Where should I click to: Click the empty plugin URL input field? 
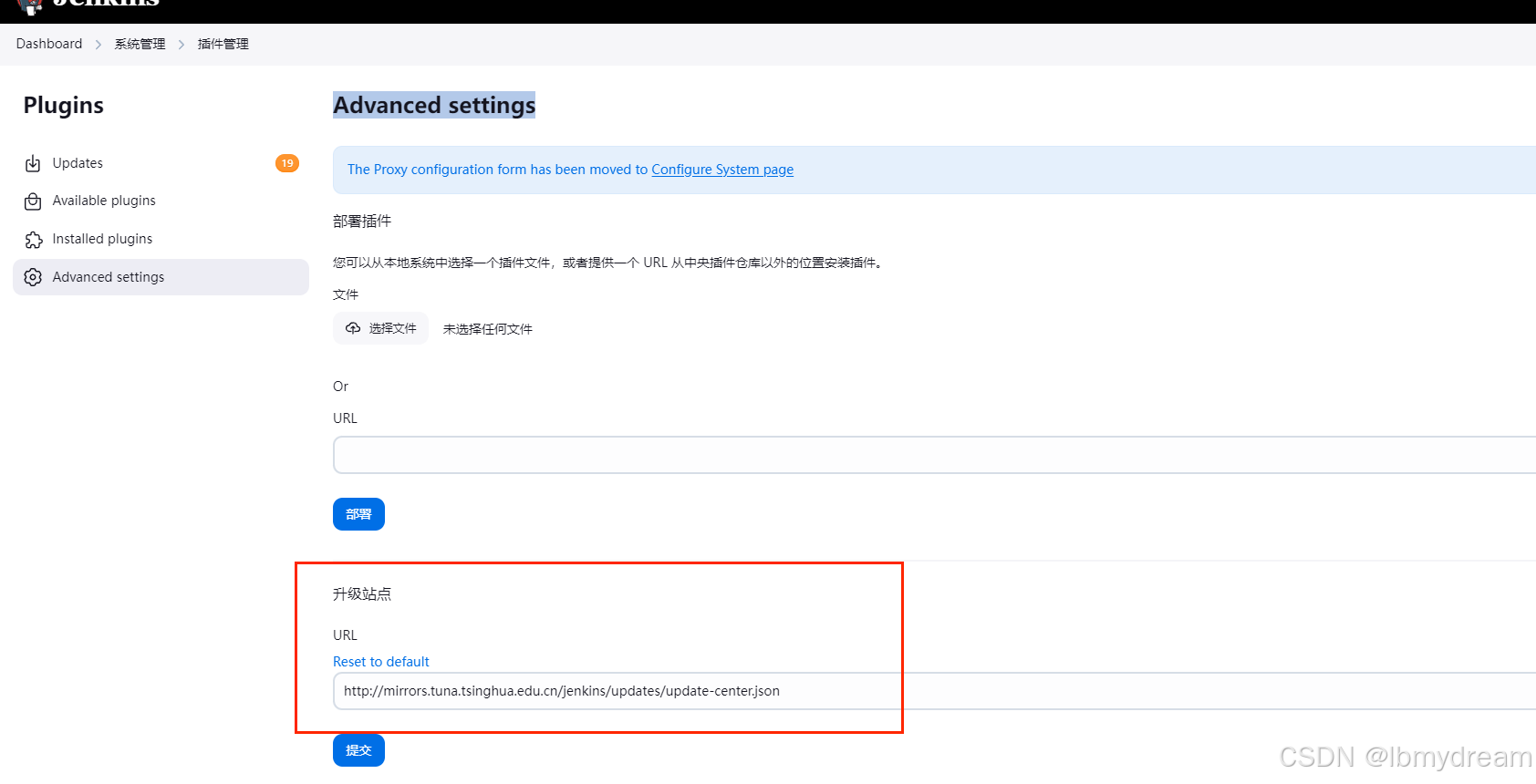pos(934,455)
